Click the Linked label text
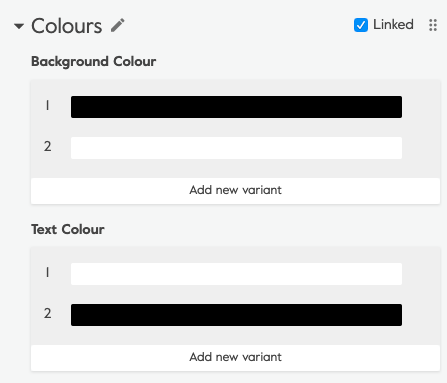The height and width of the screenshot is (383, 447). (x=393, y=25)
